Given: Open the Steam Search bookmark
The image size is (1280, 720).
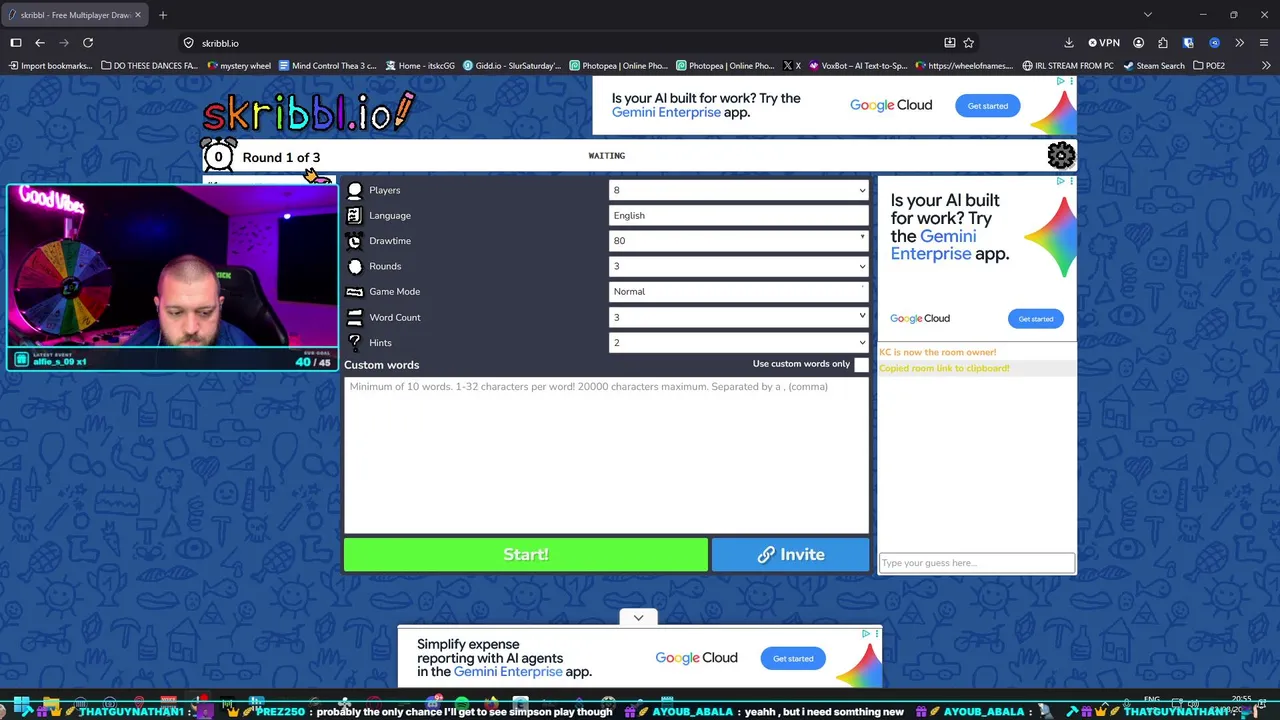Looking at the screenshot, I should point(1154,66).
